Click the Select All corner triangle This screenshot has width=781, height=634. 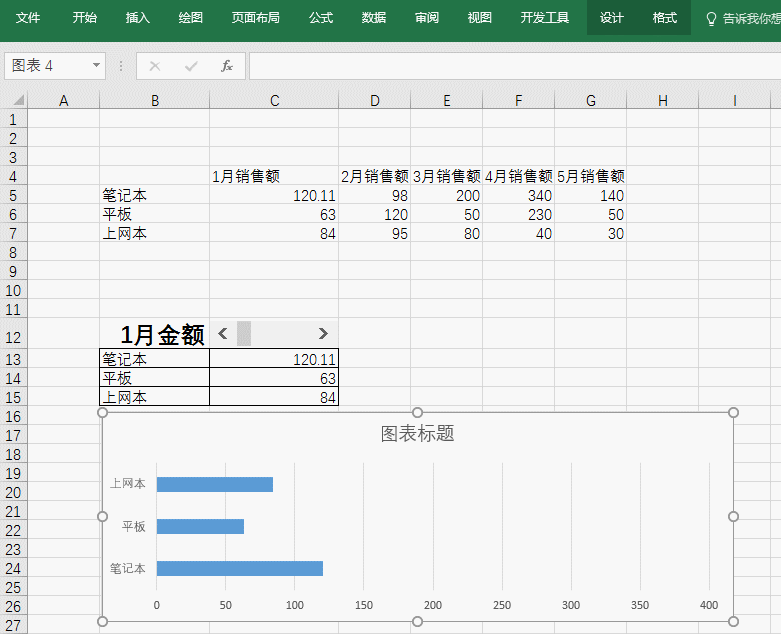[x=18, y=100]
